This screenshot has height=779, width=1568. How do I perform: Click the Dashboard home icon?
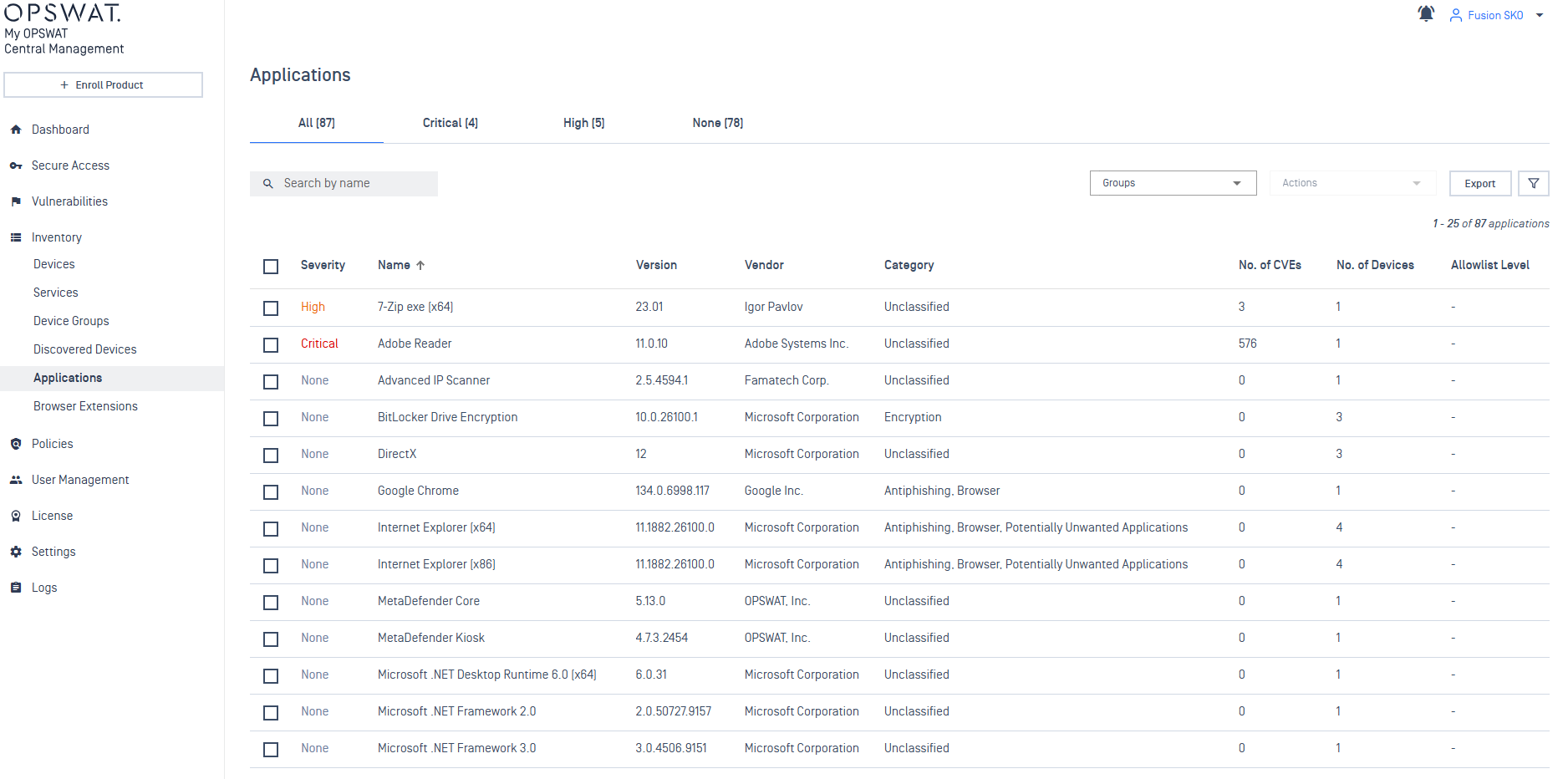[x=16, y=130]
